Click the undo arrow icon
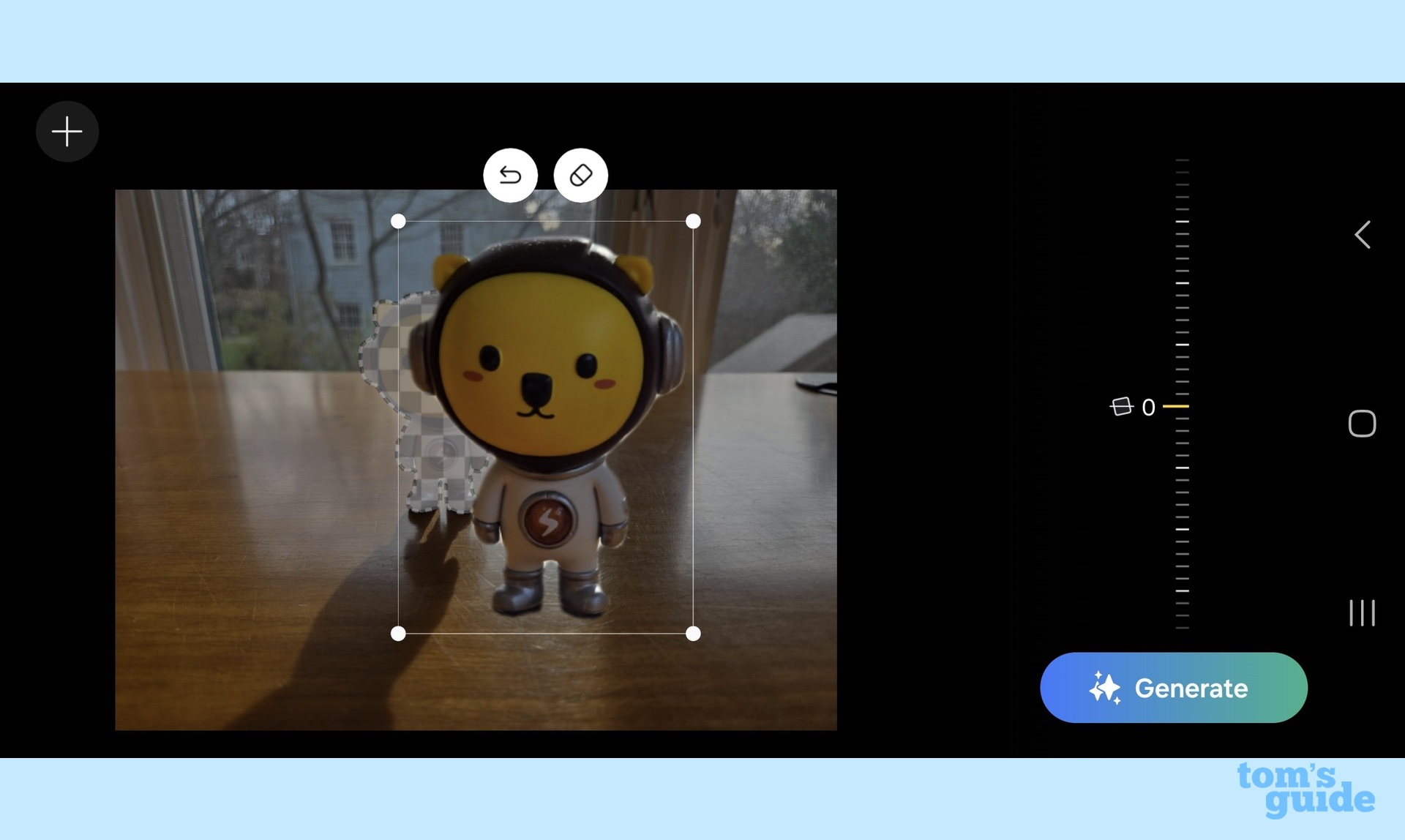The width and height of the screenshot is (1405, 840). tap(510, 176)
